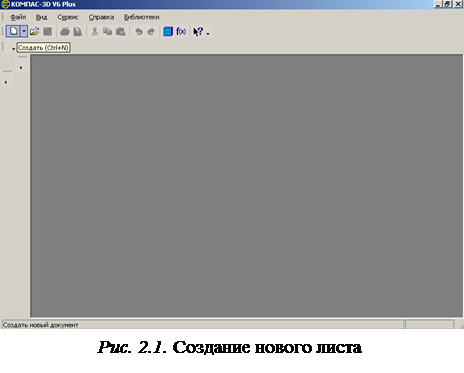The width and height of the screenshot is (464, 373).
Task: Open the Справка menu
Action: 101,17
